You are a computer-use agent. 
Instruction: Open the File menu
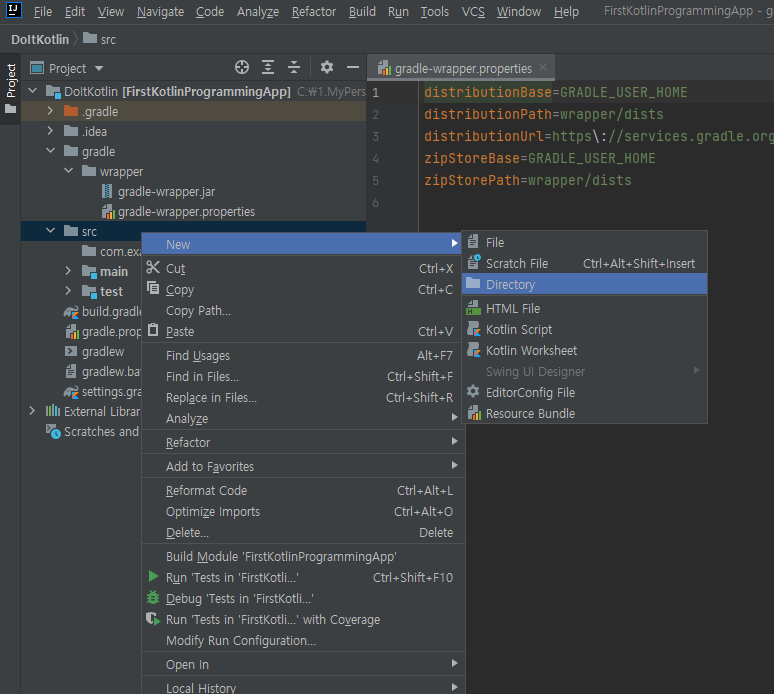(x=42, y=11)
